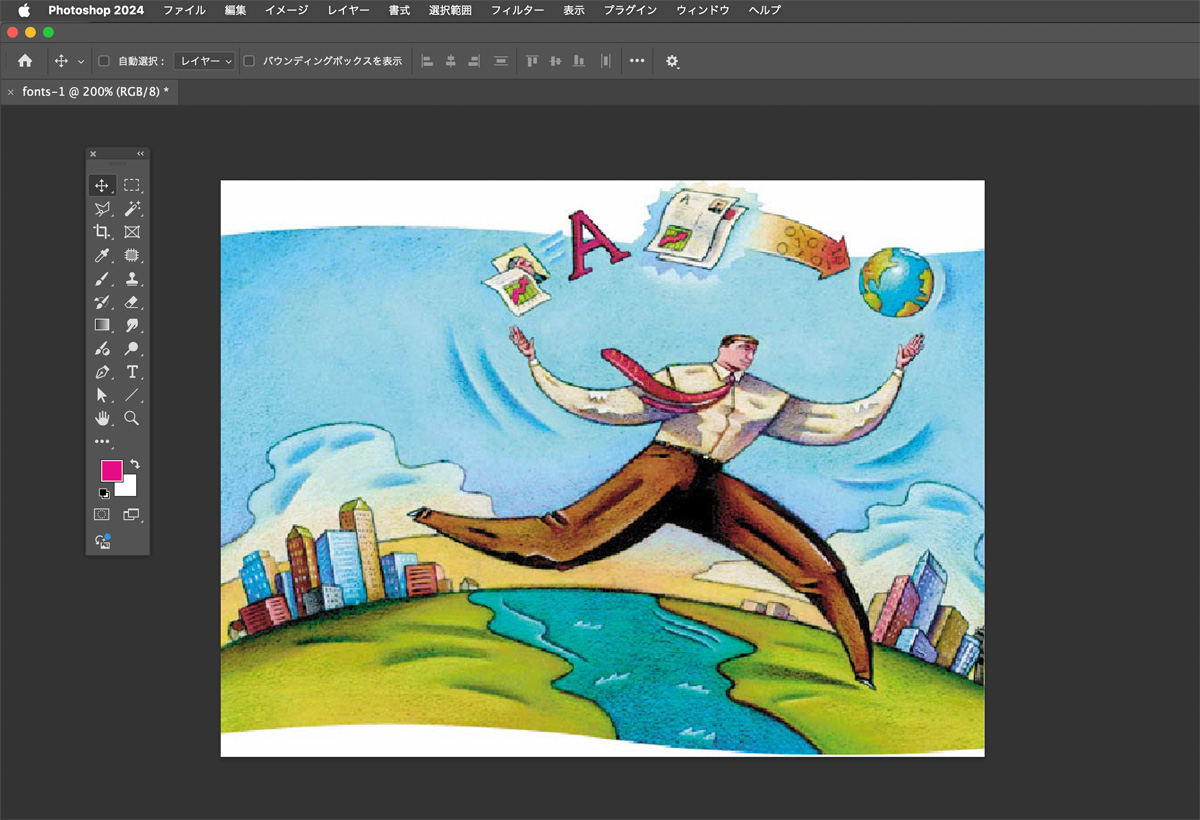Choose the Eraser tool
The image size is (1200, 820).
pyautogui.click(x=132, y=302)
